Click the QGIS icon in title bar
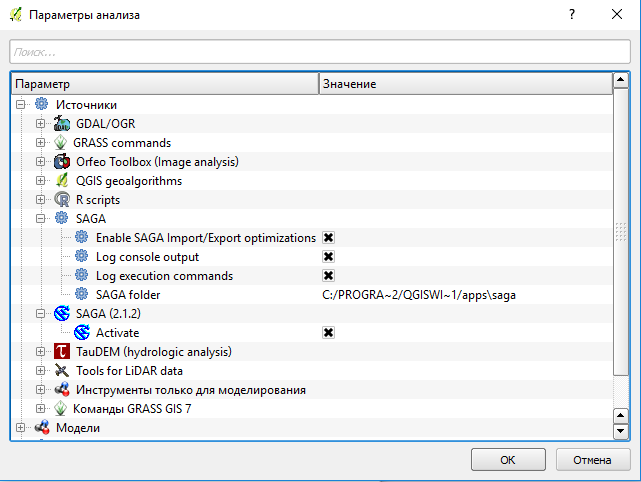The width and height of the screenshot is (641, 482). click(16, 15)
